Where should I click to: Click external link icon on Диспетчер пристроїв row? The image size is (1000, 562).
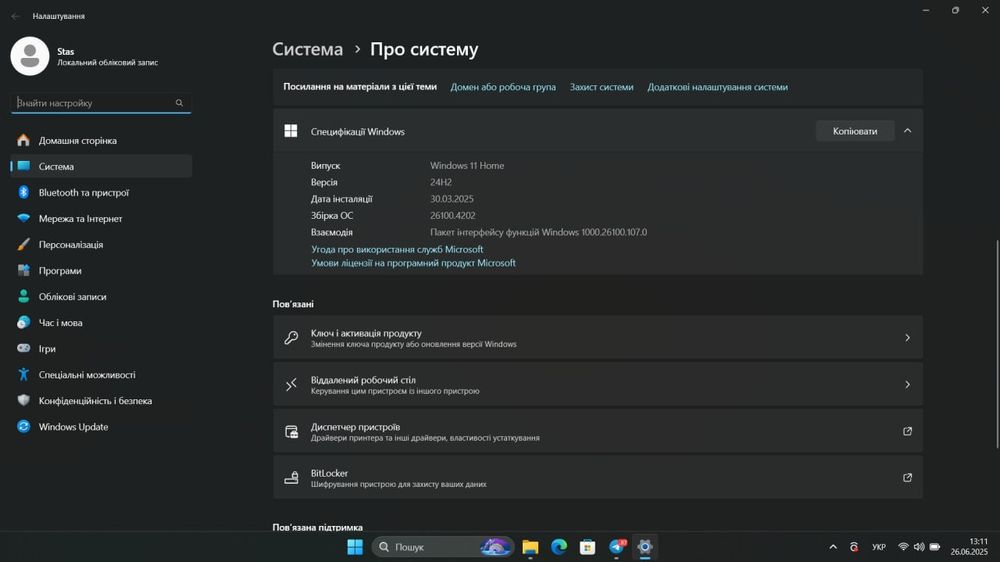click(x=908, y=431)
